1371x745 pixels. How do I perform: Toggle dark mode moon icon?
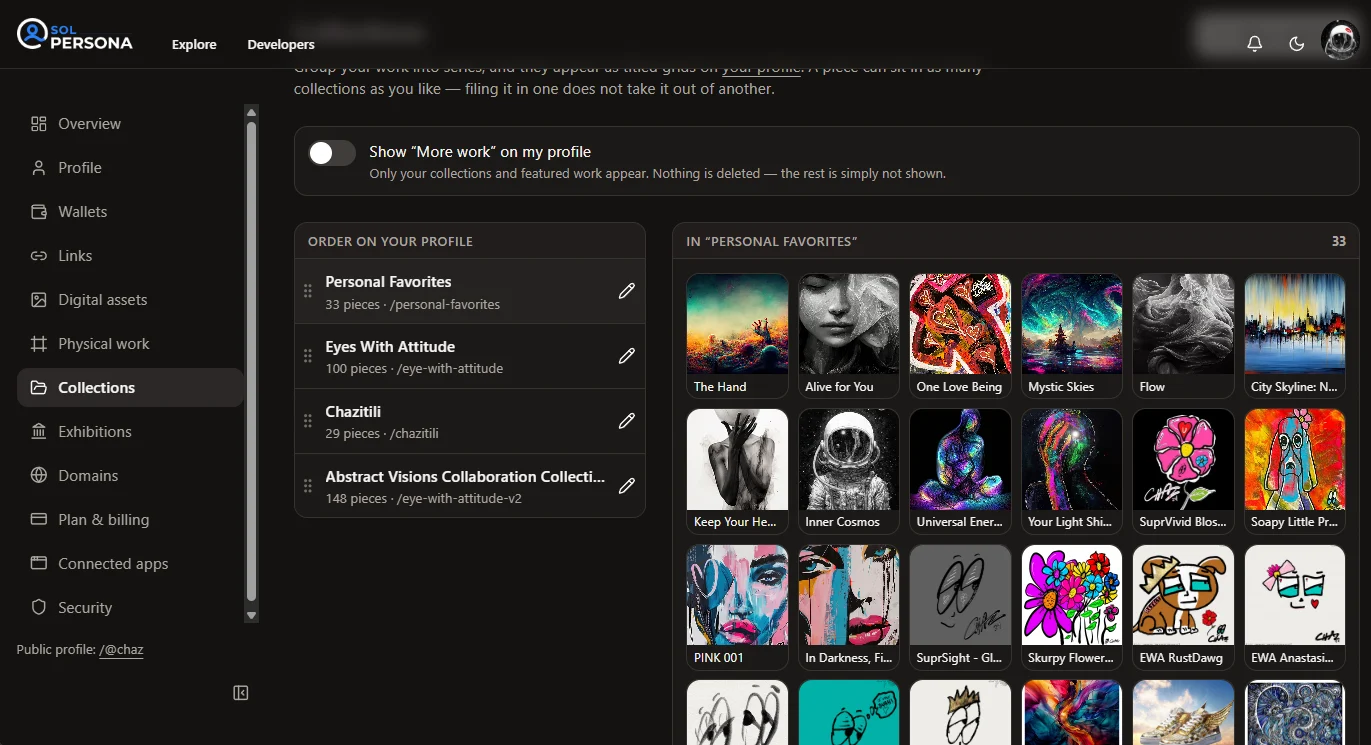point(1297,44)
